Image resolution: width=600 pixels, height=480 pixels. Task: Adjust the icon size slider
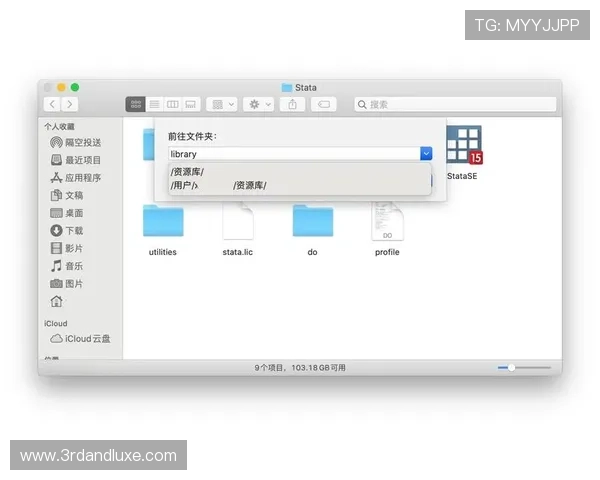click(x=512, y=368)
